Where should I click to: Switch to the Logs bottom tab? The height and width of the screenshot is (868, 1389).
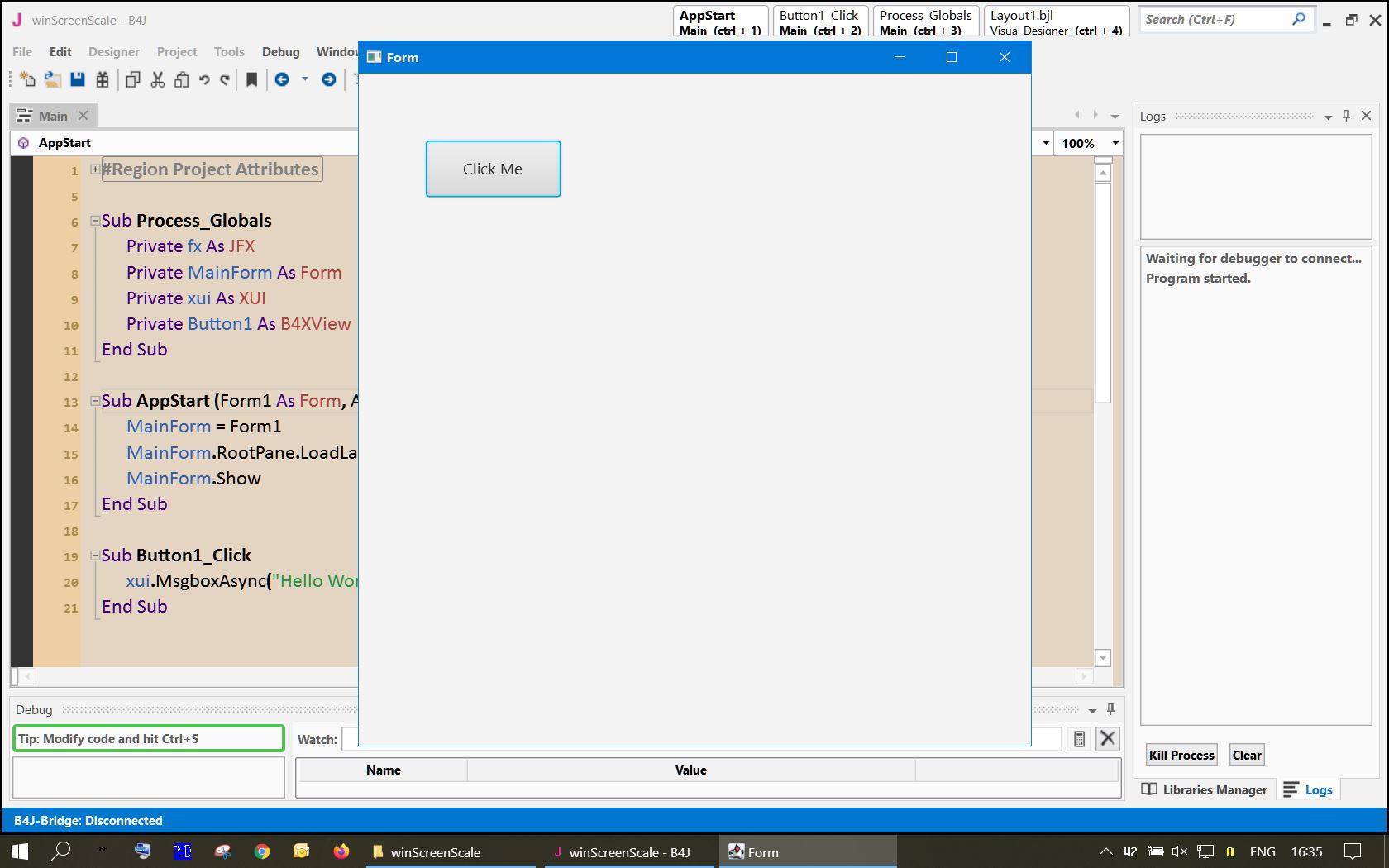(x=1308, y=789)
